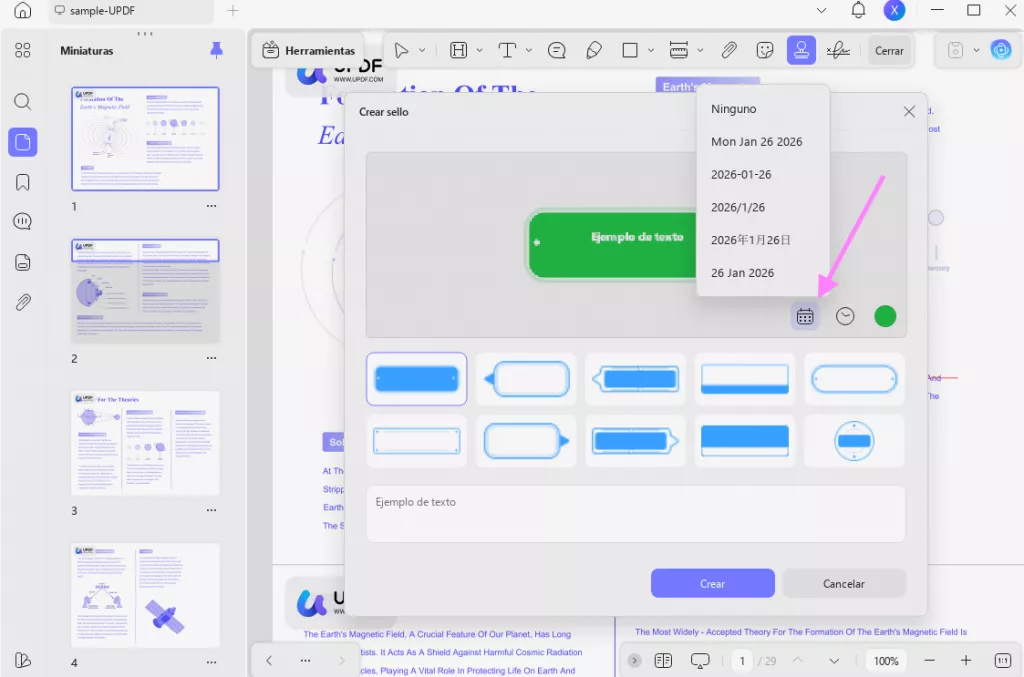
Task: Open the notifications bell icon
Action: click(858, 10)
